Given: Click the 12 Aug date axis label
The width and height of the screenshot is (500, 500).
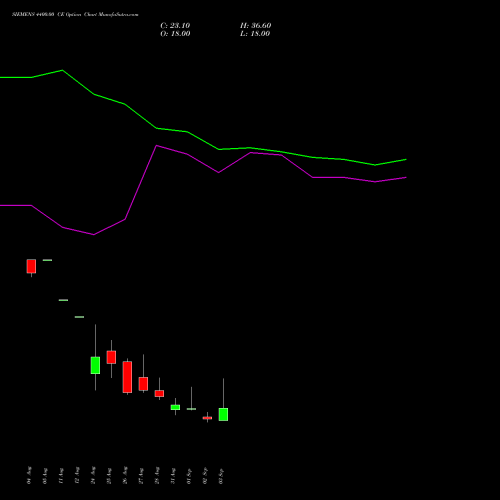Looking at the screenshot, I should [77, 475].
